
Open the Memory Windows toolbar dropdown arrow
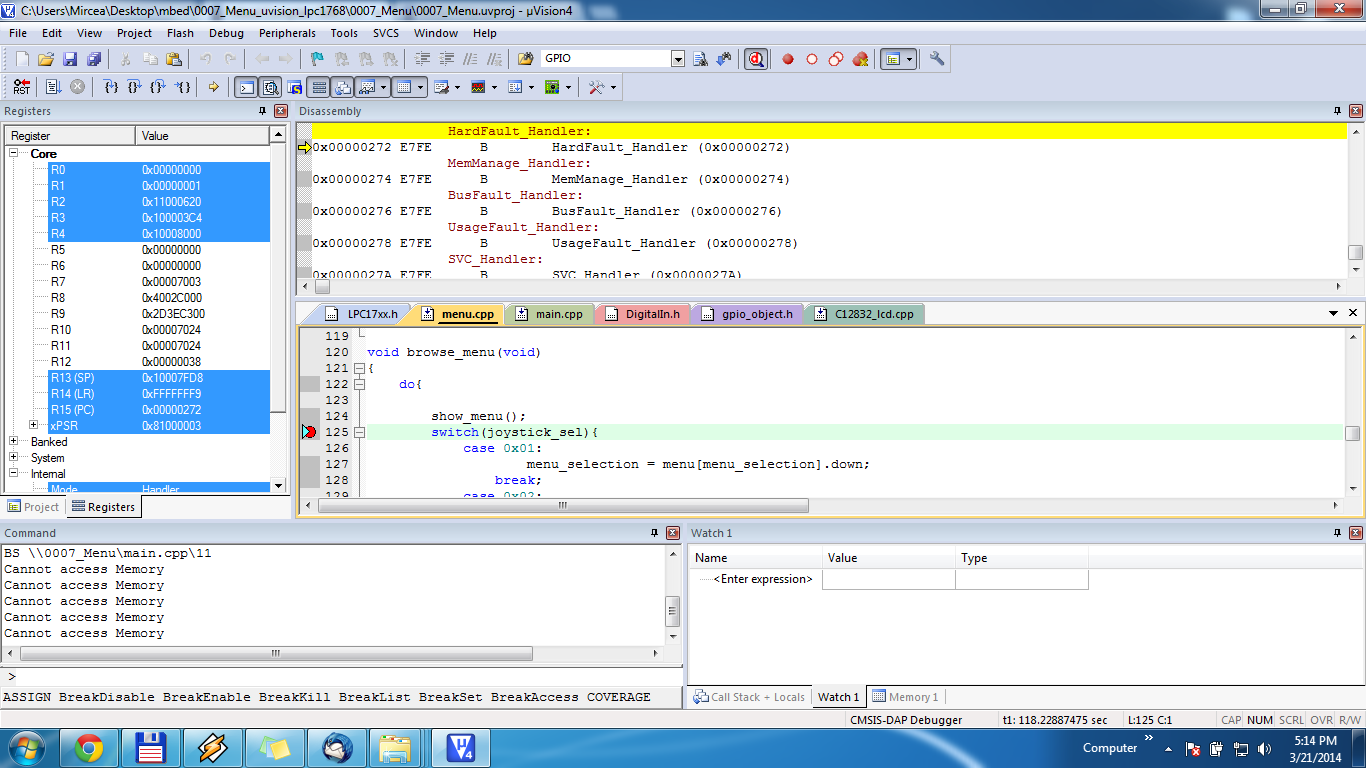click(x=420, y=87)
